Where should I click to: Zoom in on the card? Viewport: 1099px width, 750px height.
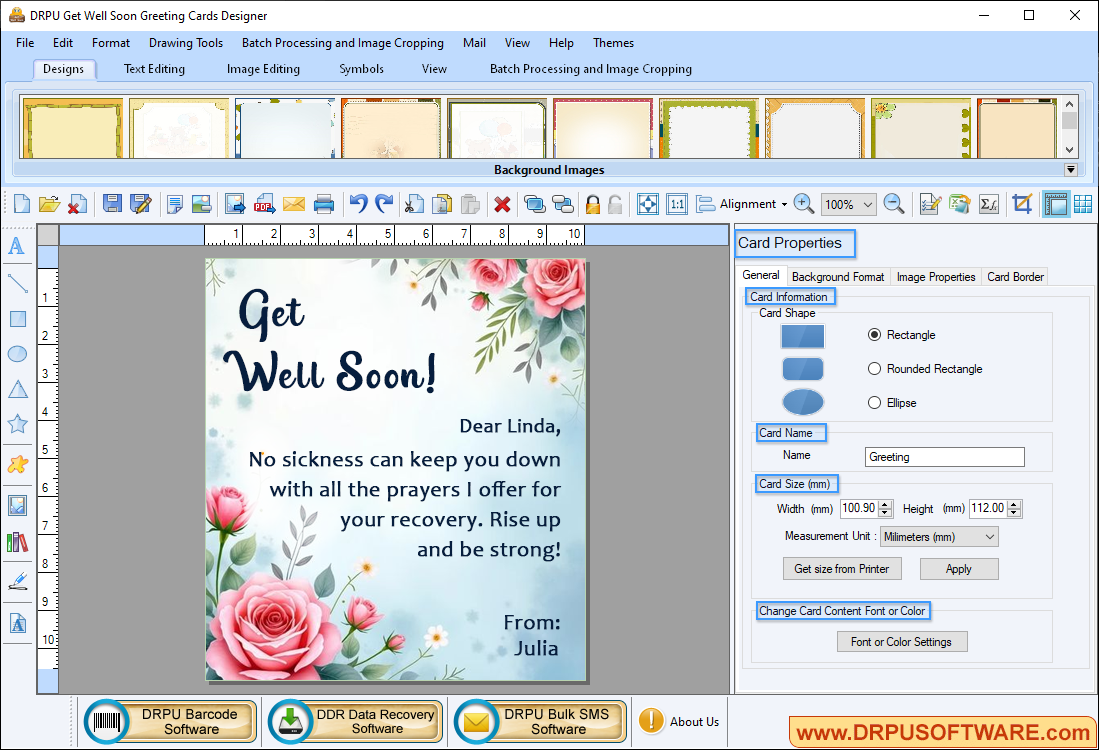[x=804, y=204]
